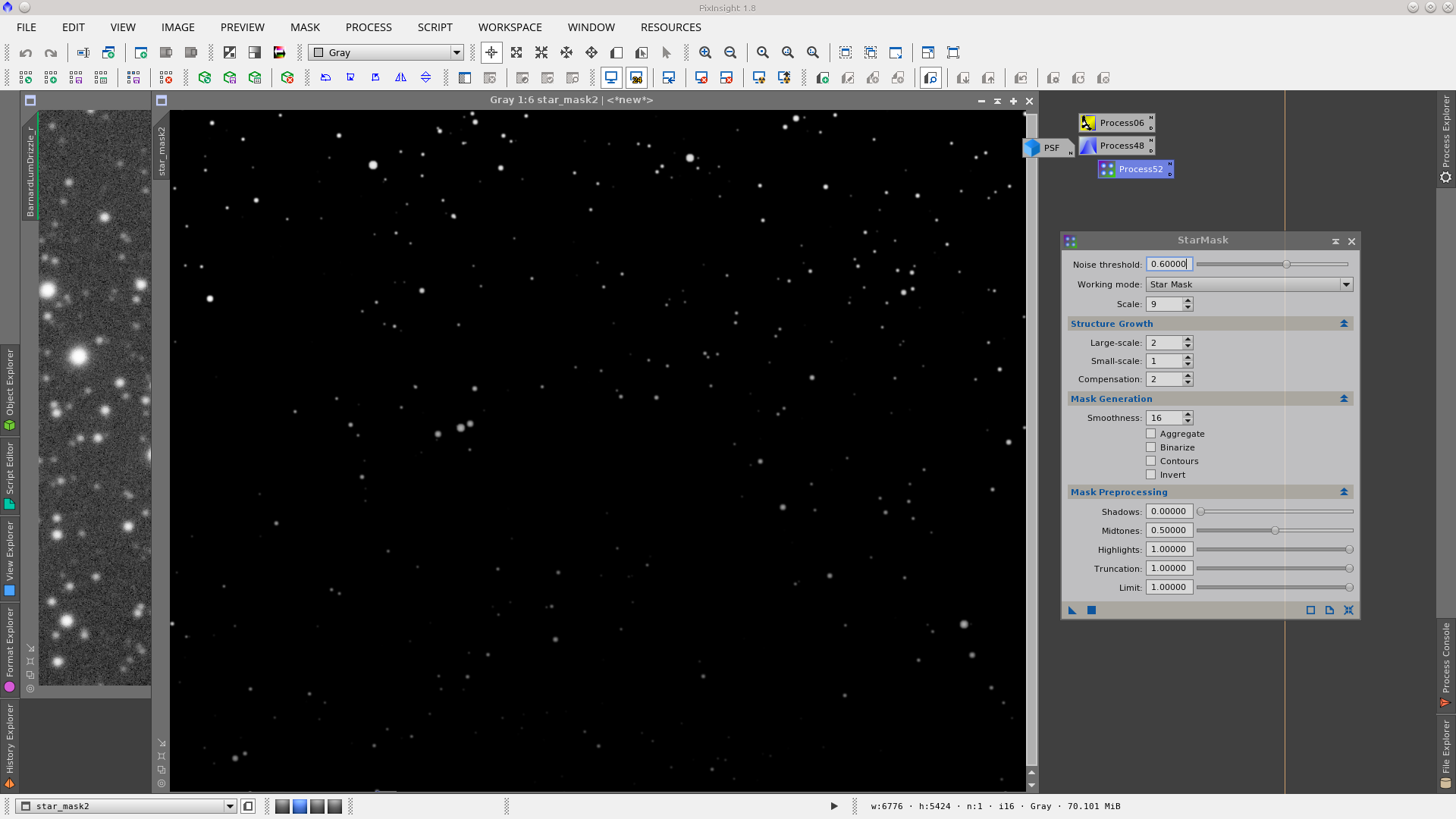This screenshot has width=1456, height=819.
Task: Click the Noise threshold input field
Action: coord(1169,265)
